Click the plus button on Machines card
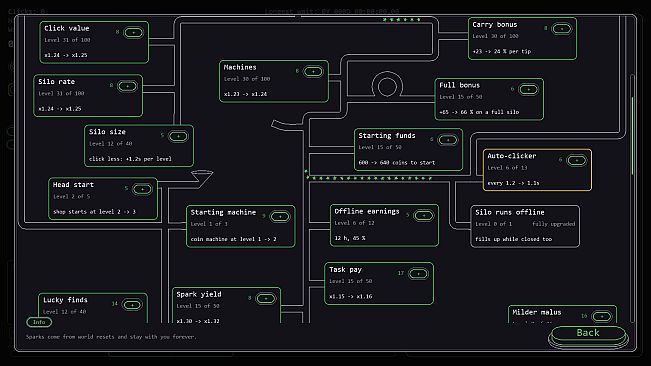 tap(313, 71)
